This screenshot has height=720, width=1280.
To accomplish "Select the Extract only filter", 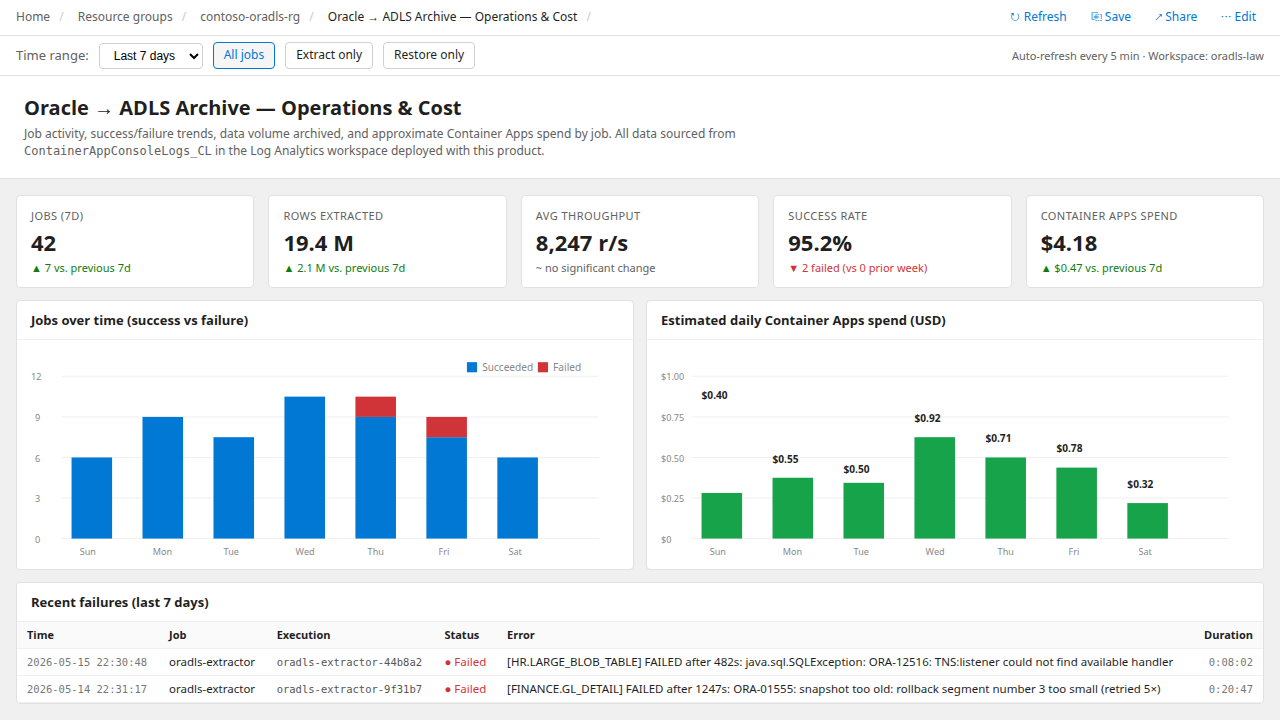I will coord(329,55).
